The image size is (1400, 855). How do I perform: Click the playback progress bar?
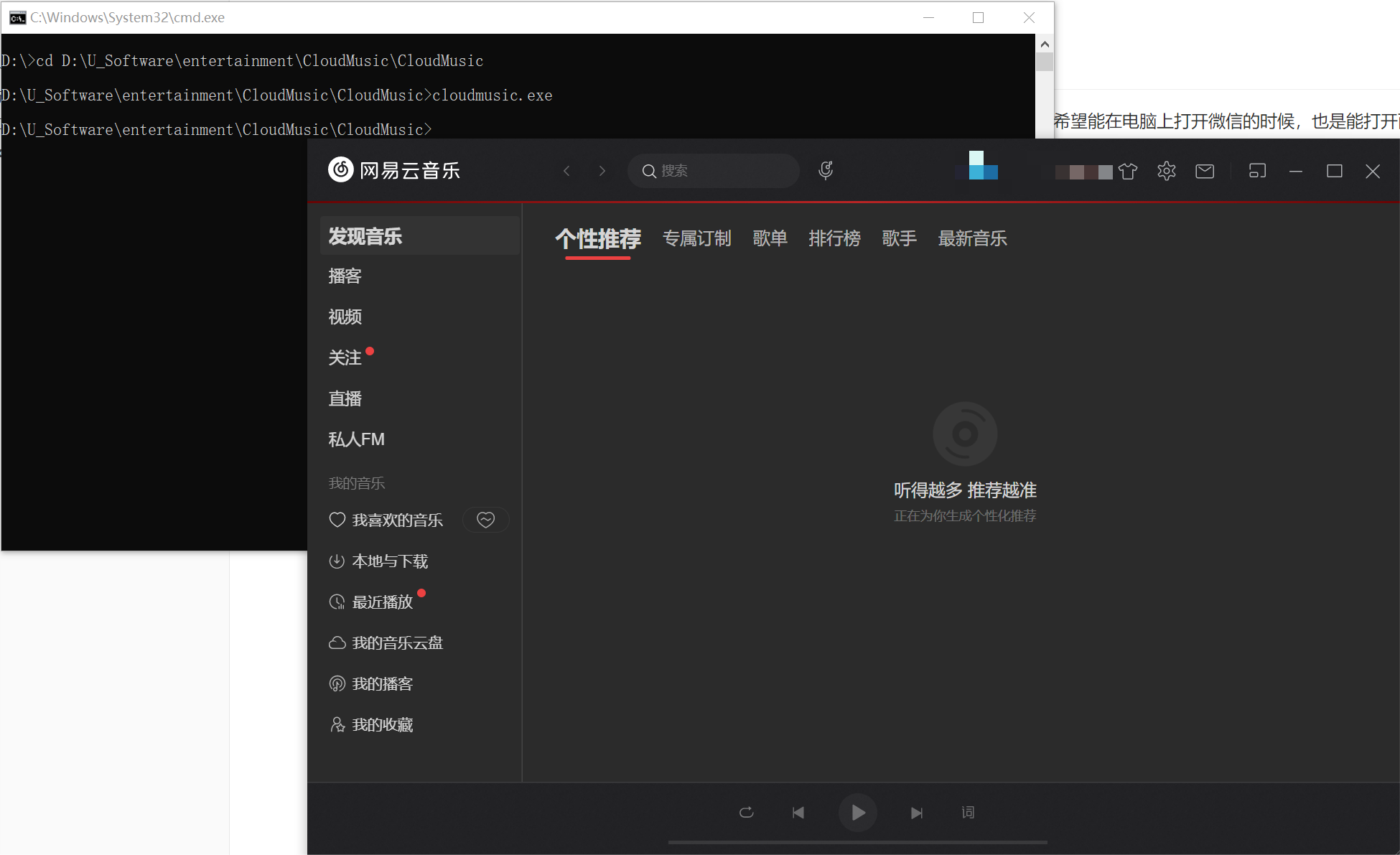[x=857, y=842]
